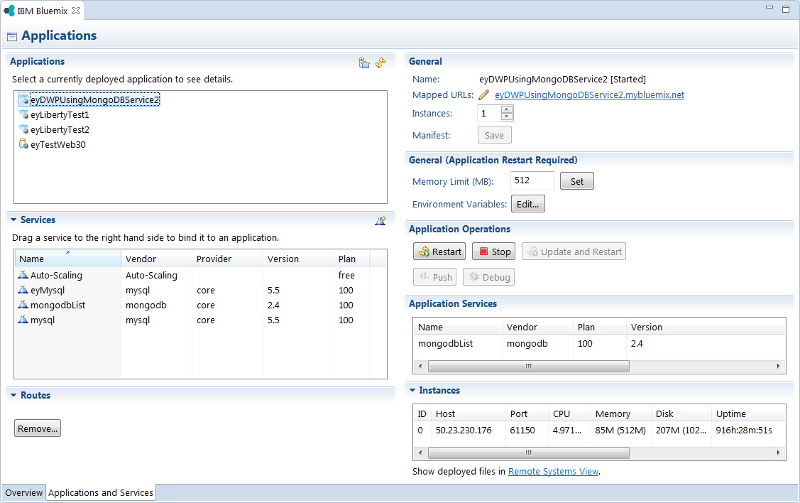Click the Applications page header icon
The width and height of the screenshot is (800, 503).
tap(12, 37)
